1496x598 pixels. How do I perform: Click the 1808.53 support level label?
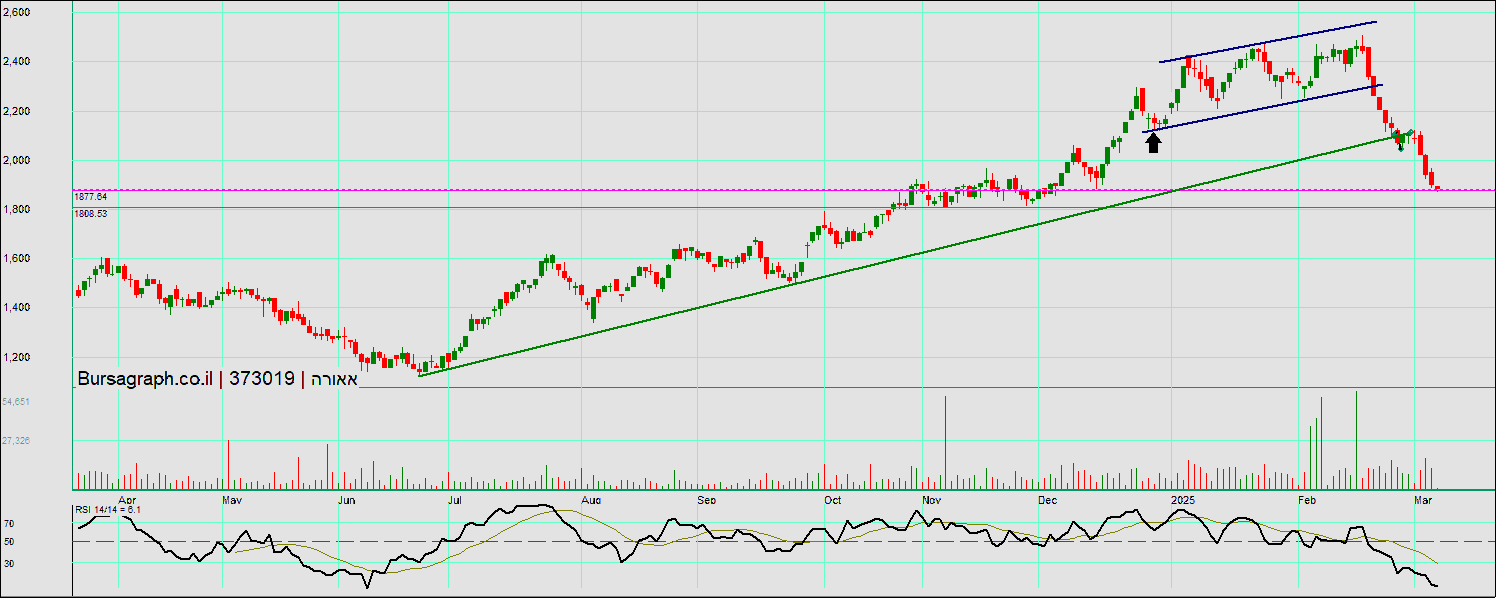click(x=90, y=214)
